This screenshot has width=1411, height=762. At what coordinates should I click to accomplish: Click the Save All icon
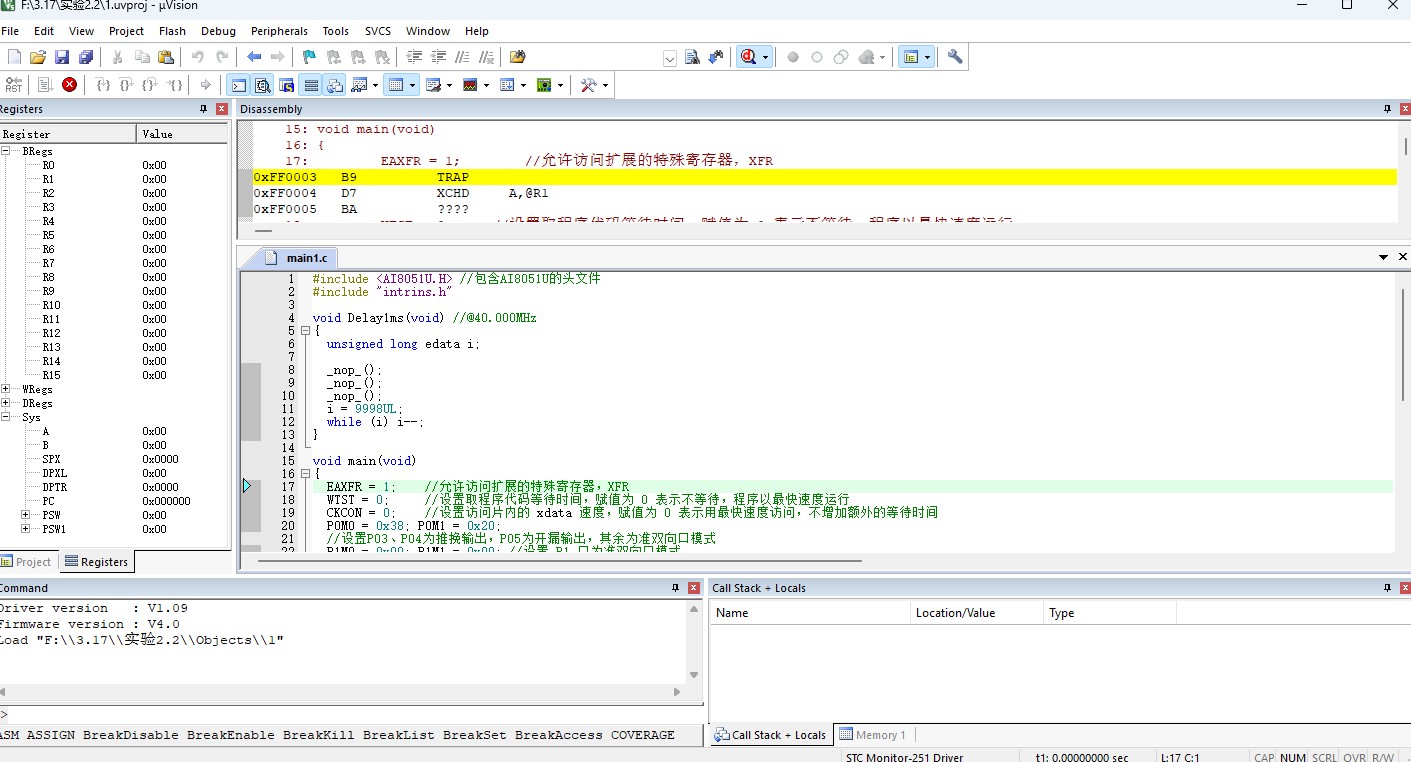tap(86, 57)
